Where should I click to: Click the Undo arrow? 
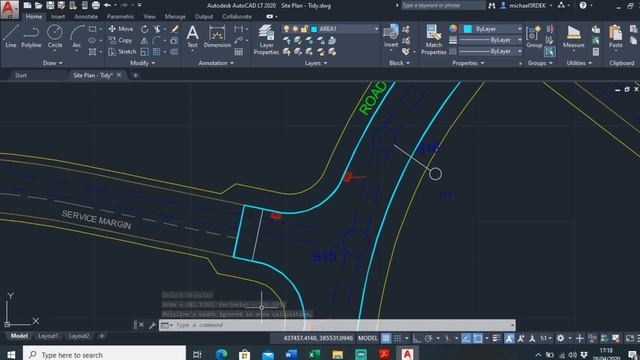point(107,5)
